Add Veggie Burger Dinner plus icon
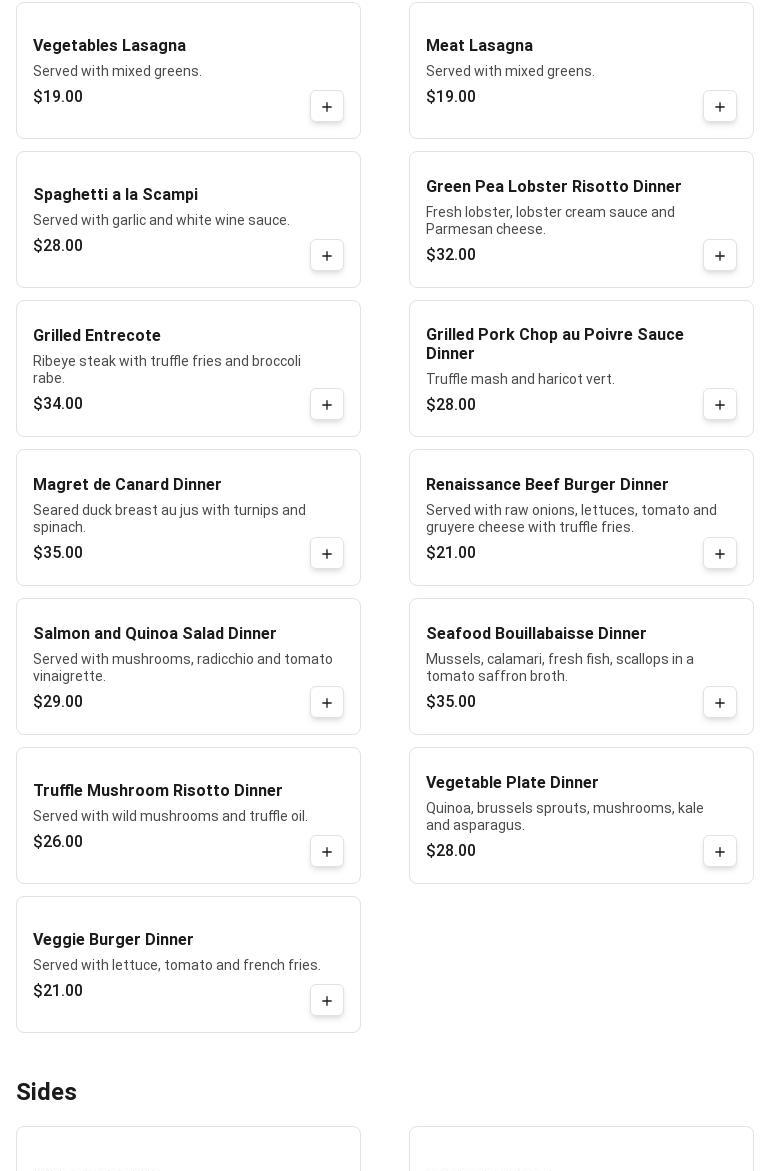 [x=327, y=1001]
